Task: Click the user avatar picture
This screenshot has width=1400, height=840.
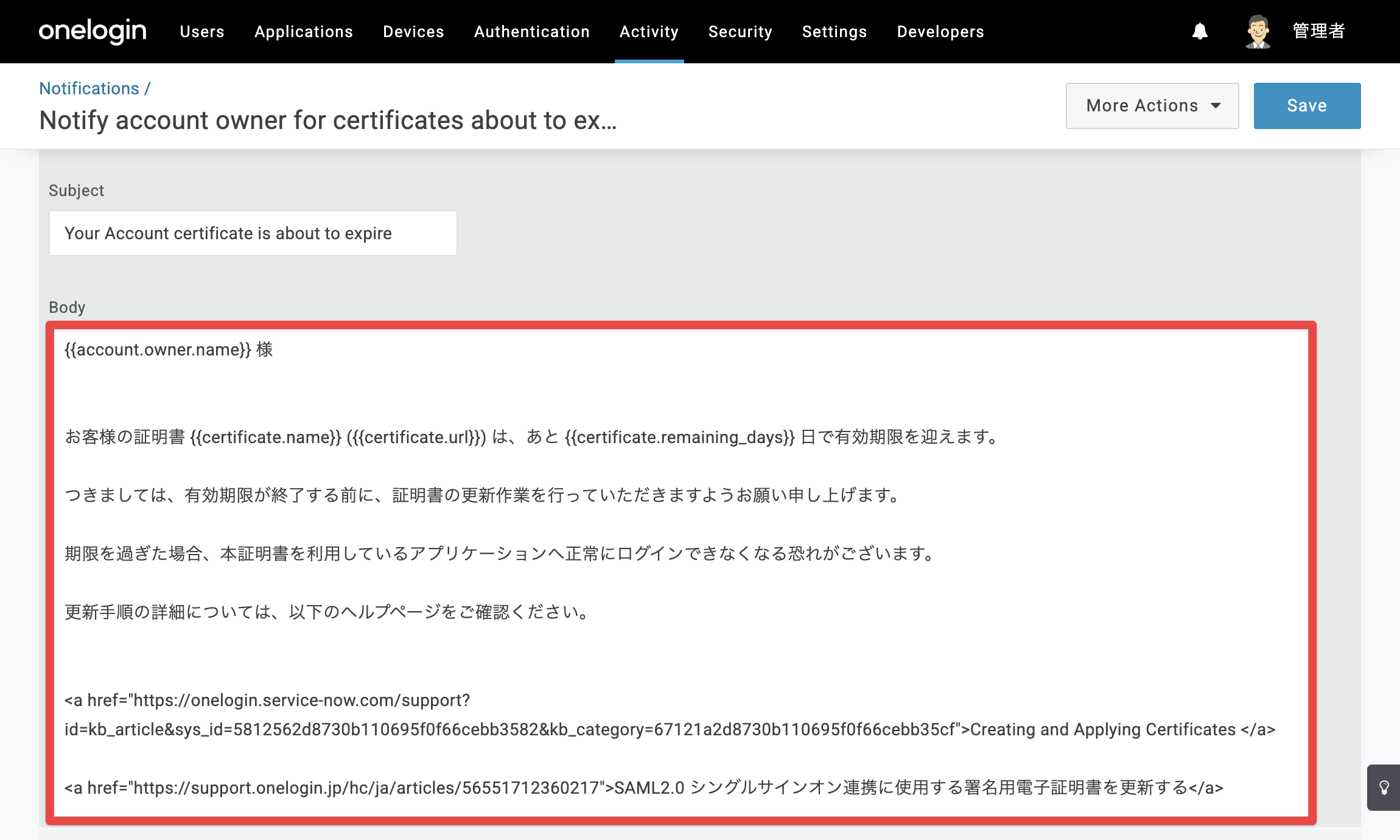Action: coord(1258,31)
